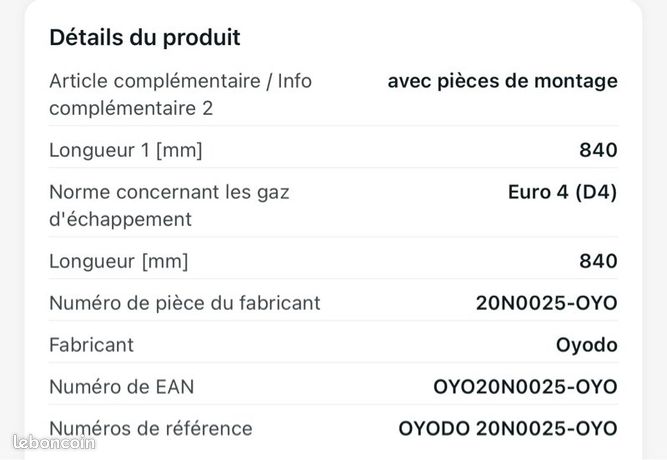Select the 840 value for Longueur [mm]
Image resolution: width=667 pixels, height=460 pixels.
click(598, 261)
